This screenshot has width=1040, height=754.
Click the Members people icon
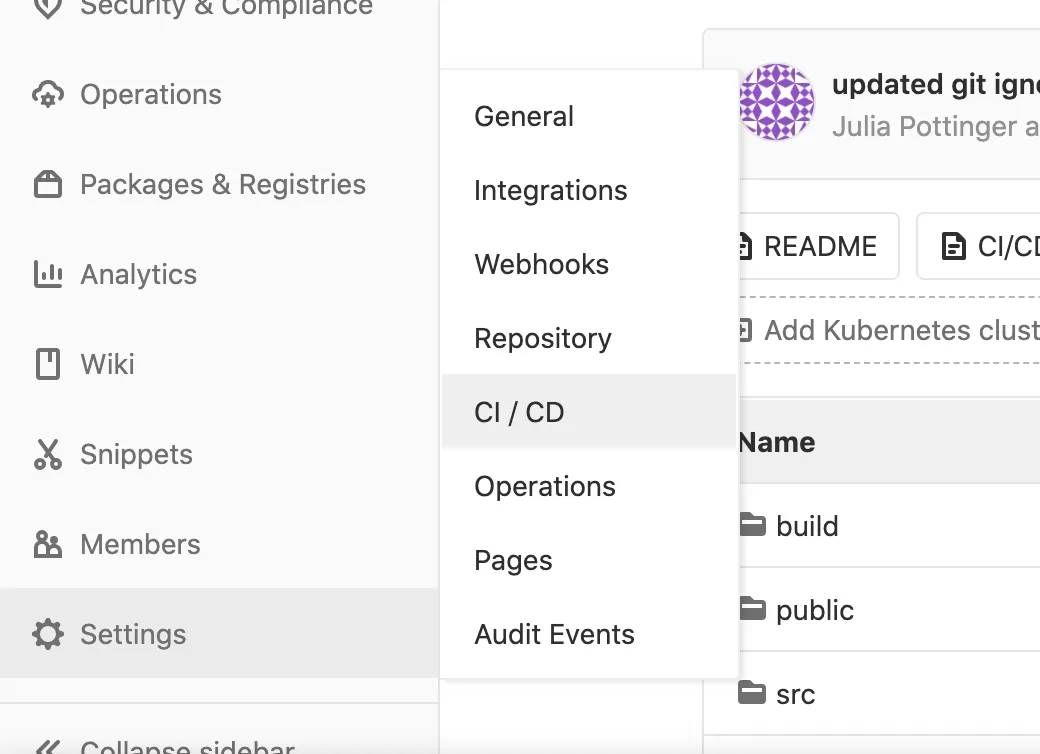coord(48,544)
